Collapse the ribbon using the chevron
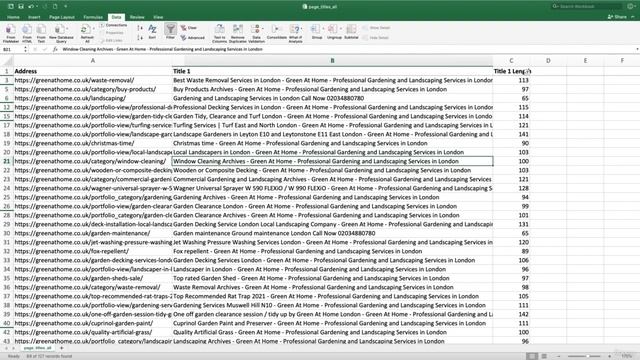 [x=633, y=17]
